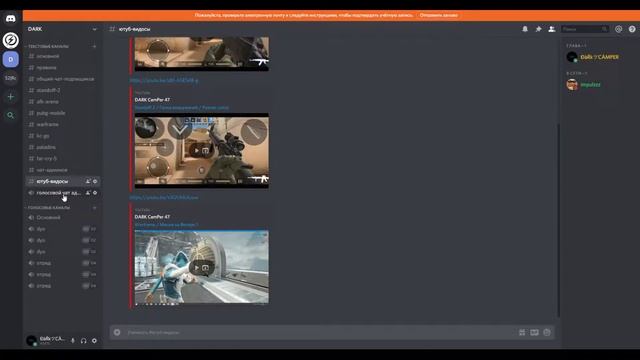Open the emoji picker in the message bar
The height and width of the screenshot is (360, 640).
[547, 332]
